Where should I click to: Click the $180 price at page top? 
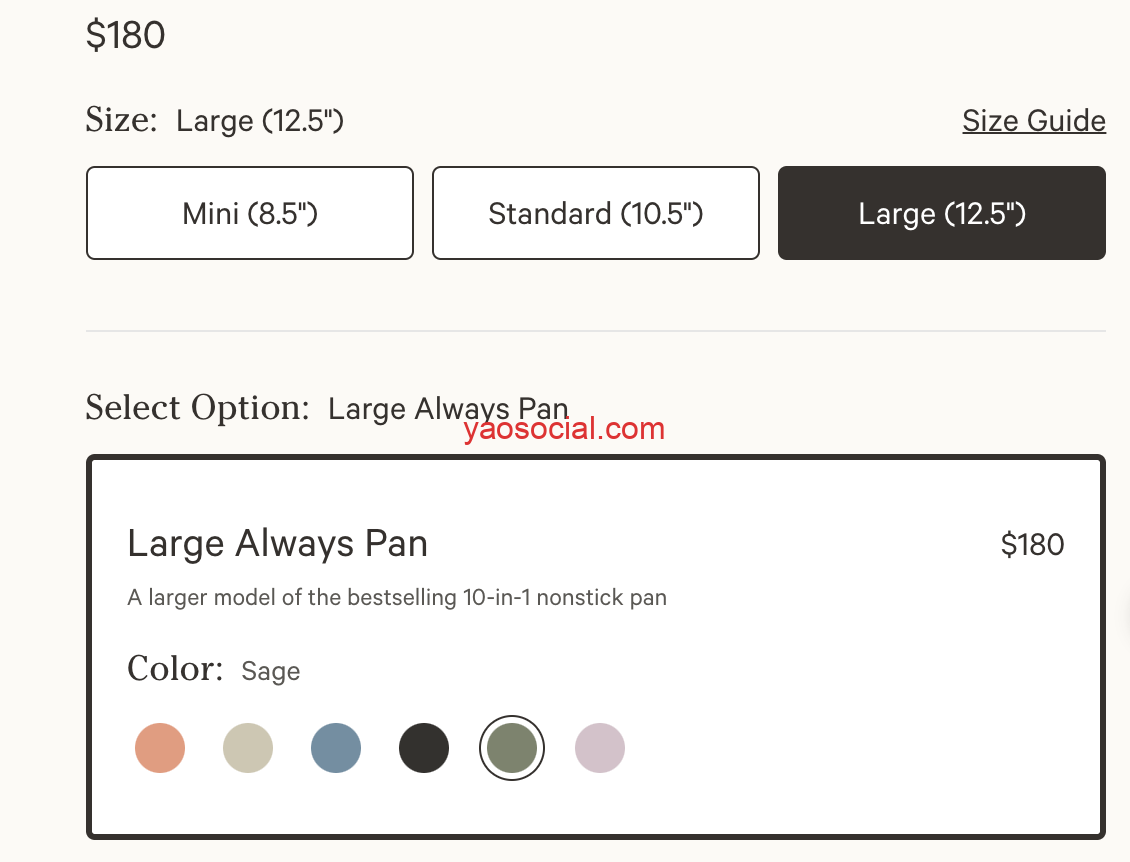pos(125,35)
